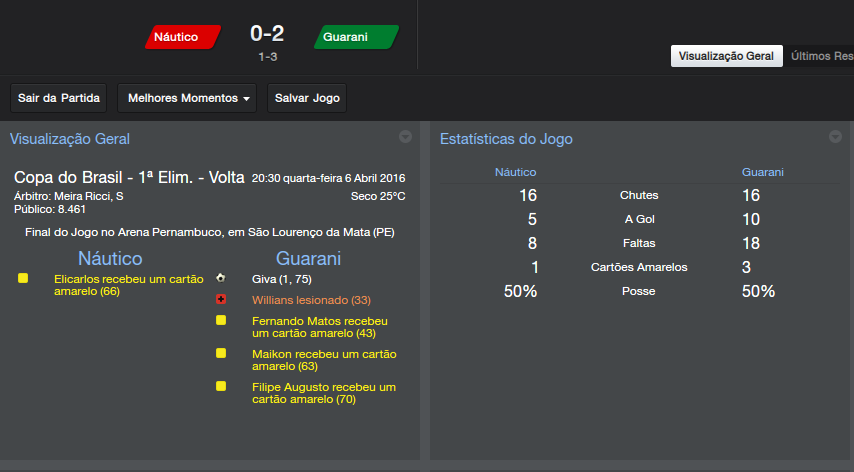Click Elicarlos yellow card icon

pos(23,278)
